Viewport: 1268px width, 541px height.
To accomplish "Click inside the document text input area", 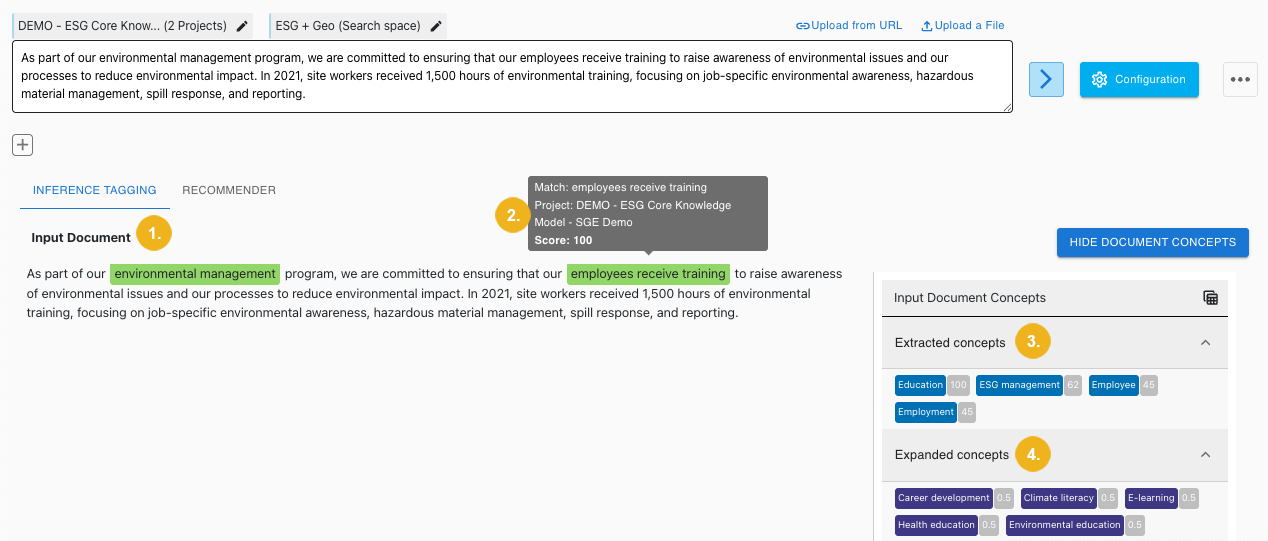I will point(511,76).
